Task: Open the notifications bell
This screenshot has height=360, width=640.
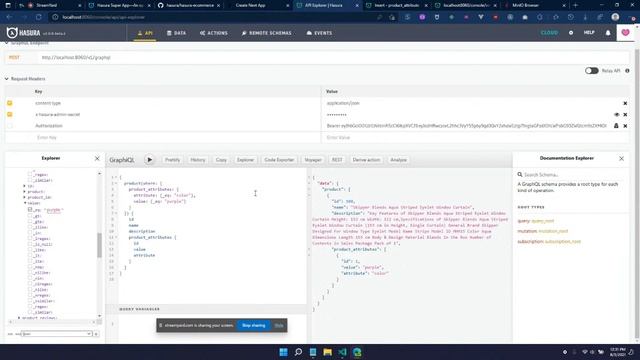Action: pyautogui.click(x=608, y=33)
